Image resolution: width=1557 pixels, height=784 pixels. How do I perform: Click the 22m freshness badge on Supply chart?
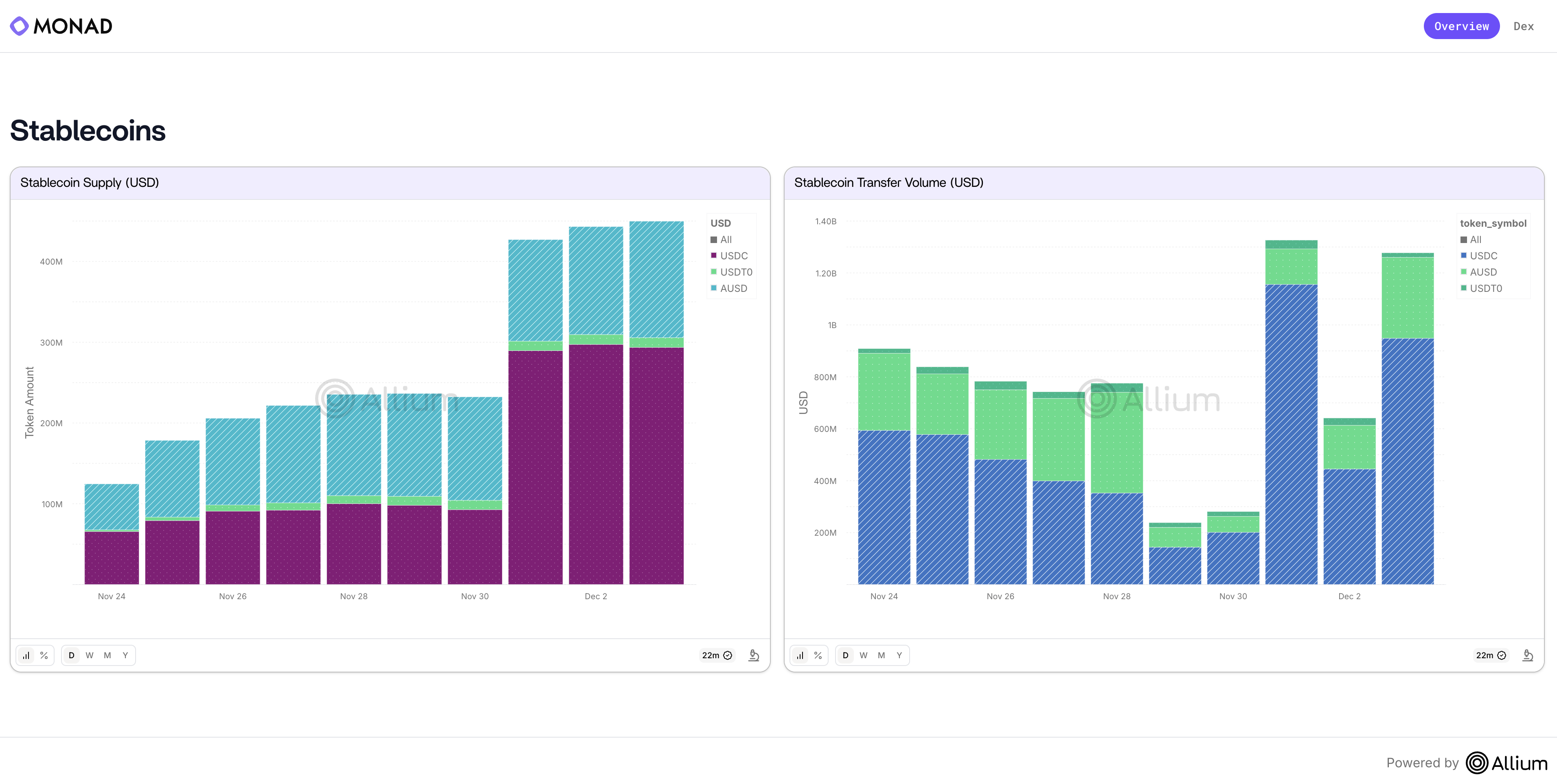click(717, 655)
